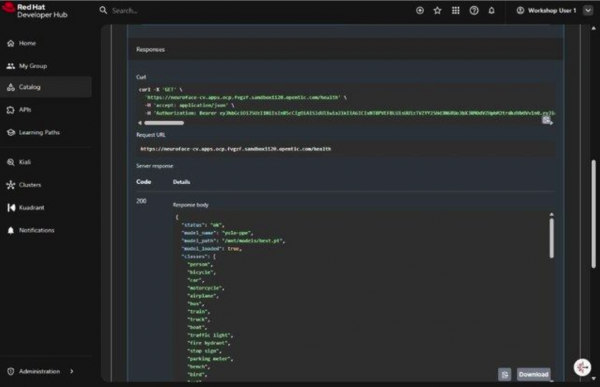Select Catalog in sidebar

(46, 87)
